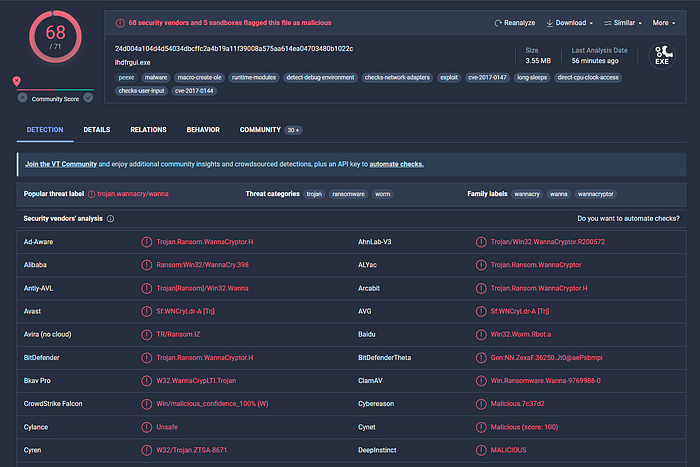The height and width of the screenshot is (467, 700).
Task: Click the alert icon beside trojan.wannacry/wanna label
Action: pyautogui.click(x=92, y=194)
